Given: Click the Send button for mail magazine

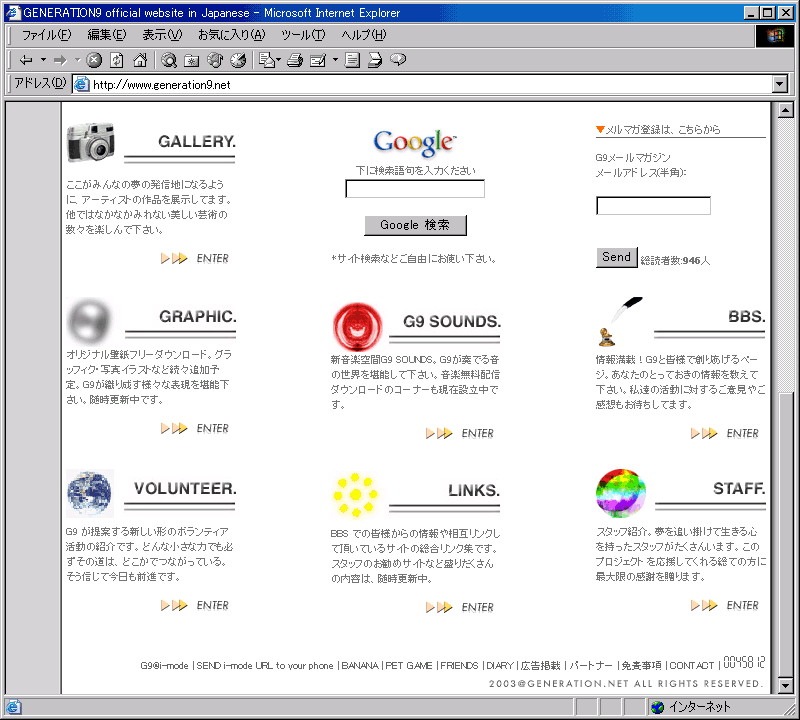Looking at the screenshot, I should [x=617, y=257].
